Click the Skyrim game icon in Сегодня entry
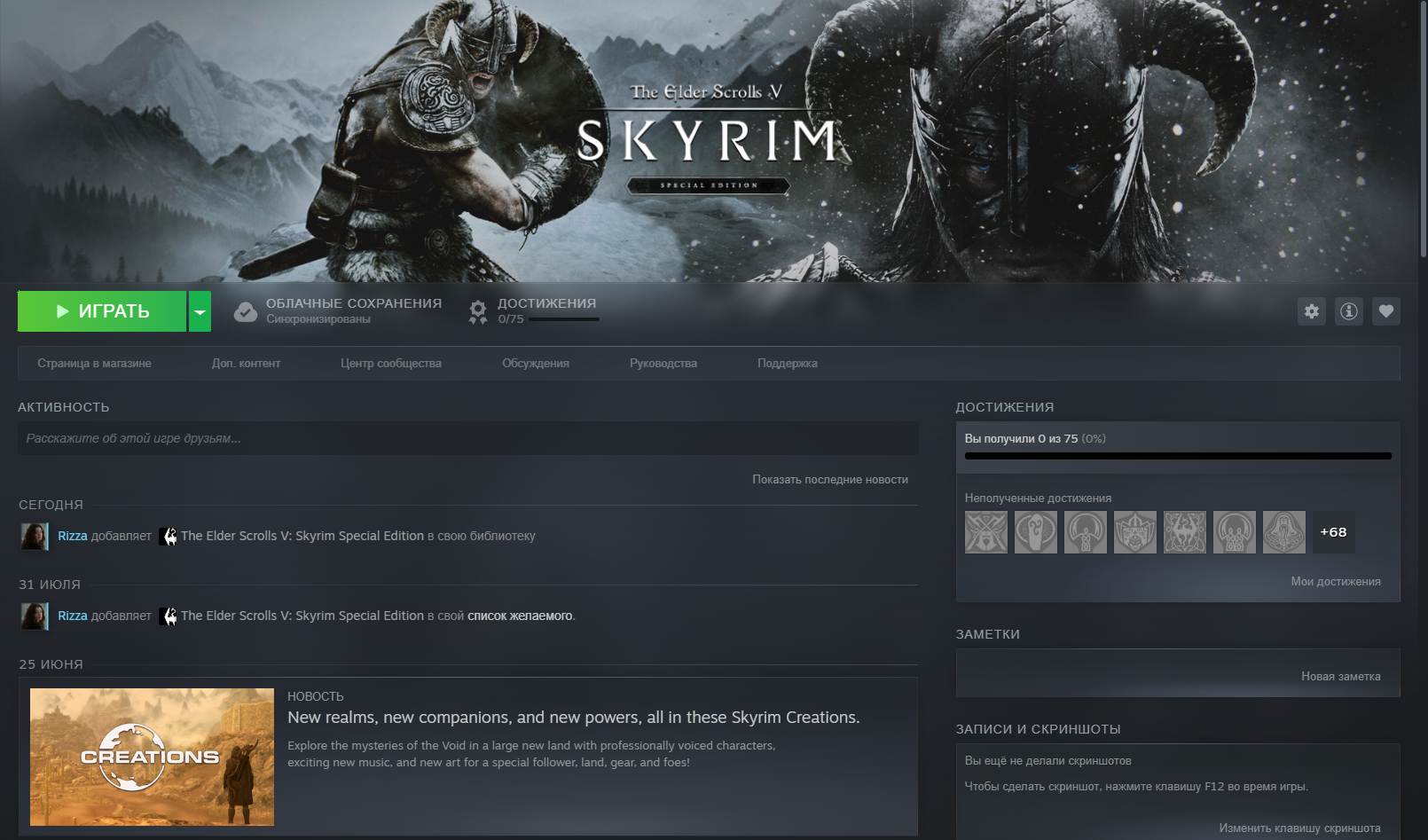The height and width of the screenshot is (840, 1428). [169, 537]
